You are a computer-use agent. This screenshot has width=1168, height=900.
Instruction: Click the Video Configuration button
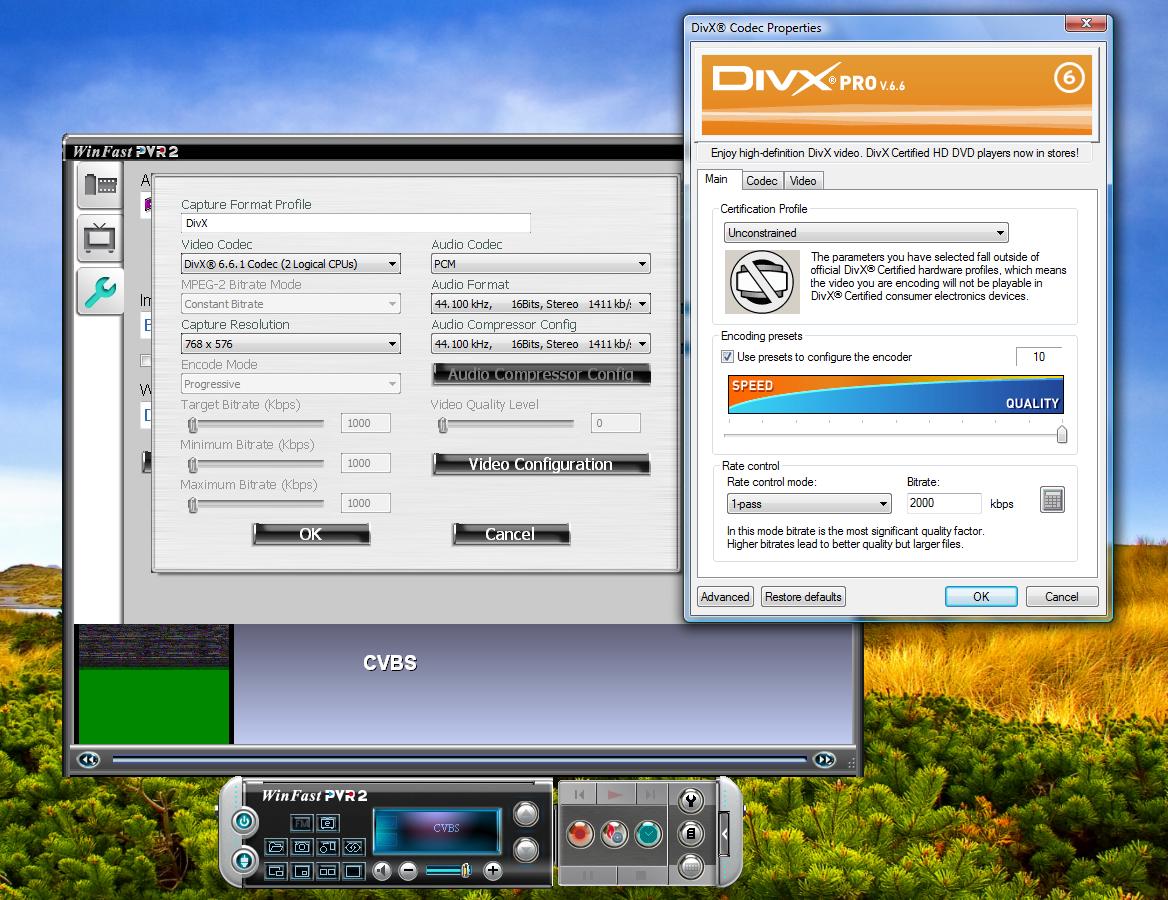541,464
